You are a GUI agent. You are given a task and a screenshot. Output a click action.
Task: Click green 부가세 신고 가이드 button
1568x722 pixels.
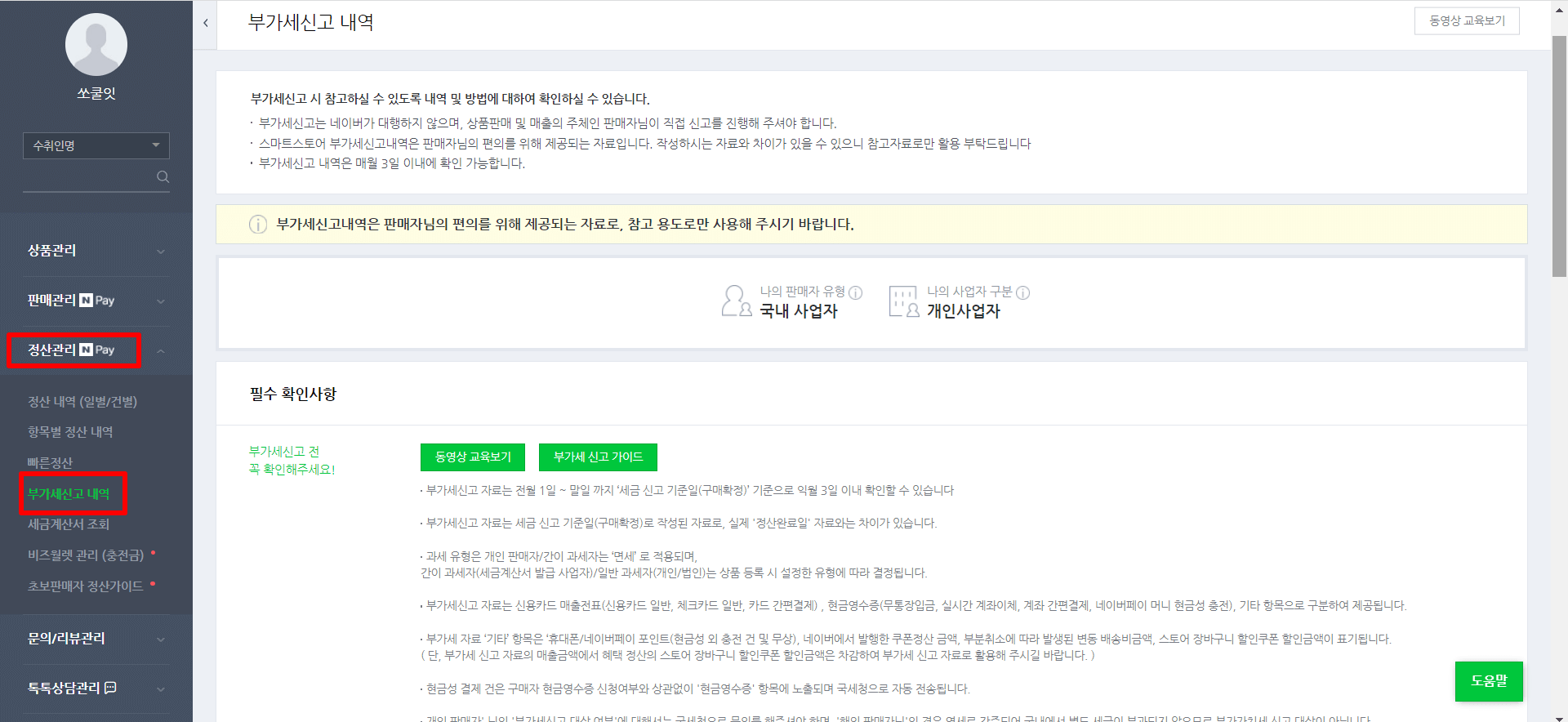click(598, 457)
